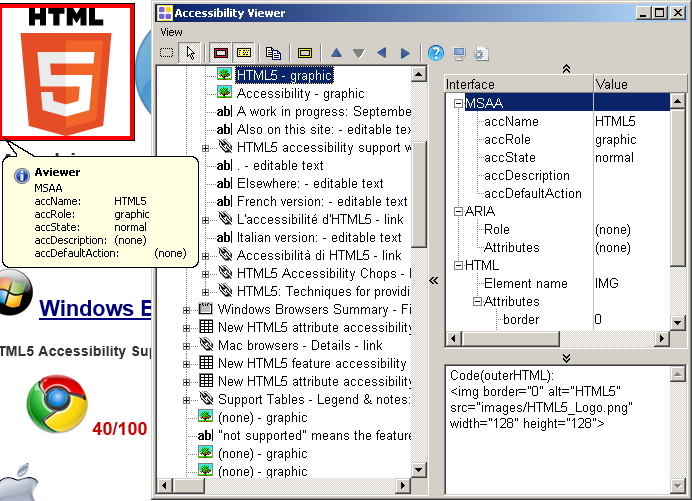Select 'French version: - editable text' item
692x501 pixels.
coord(322,202)
